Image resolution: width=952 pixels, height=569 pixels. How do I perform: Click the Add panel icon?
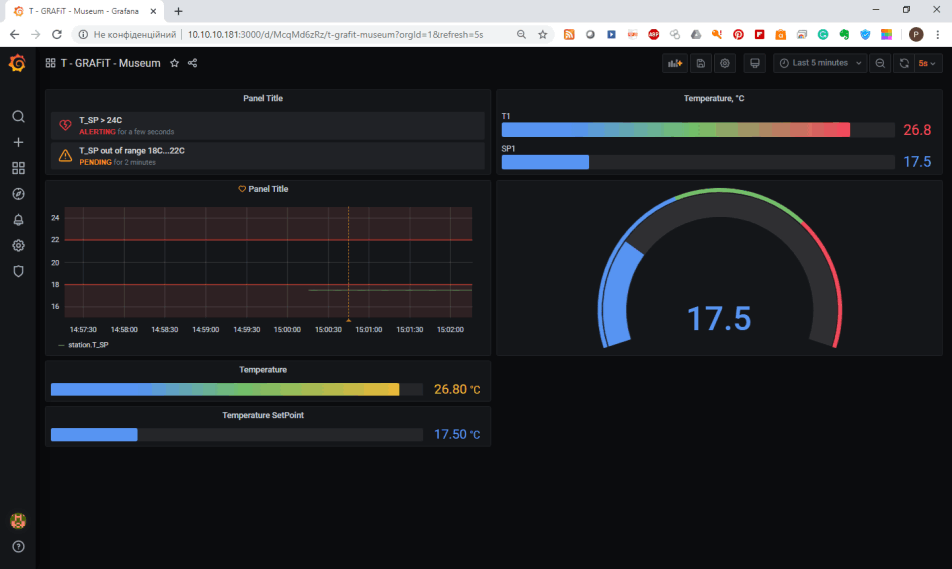[675, 63]
